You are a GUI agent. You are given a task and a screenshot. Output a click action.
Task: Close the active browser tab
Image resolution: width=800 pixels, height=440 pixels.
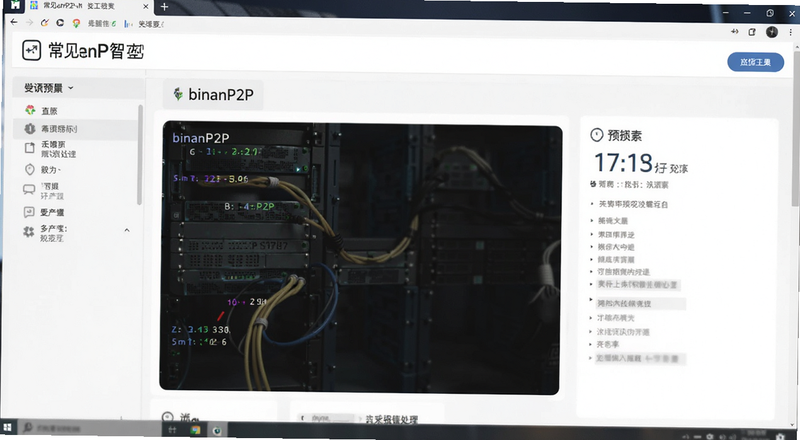pos(145,7)
